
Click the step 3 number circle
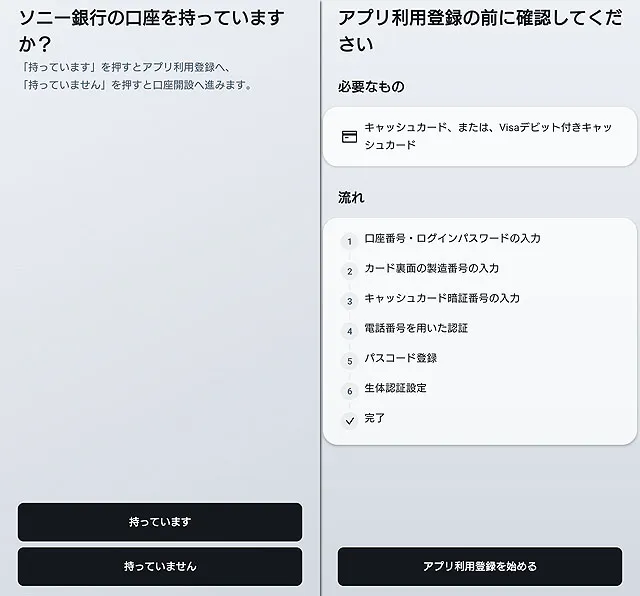tap(349, 301)
